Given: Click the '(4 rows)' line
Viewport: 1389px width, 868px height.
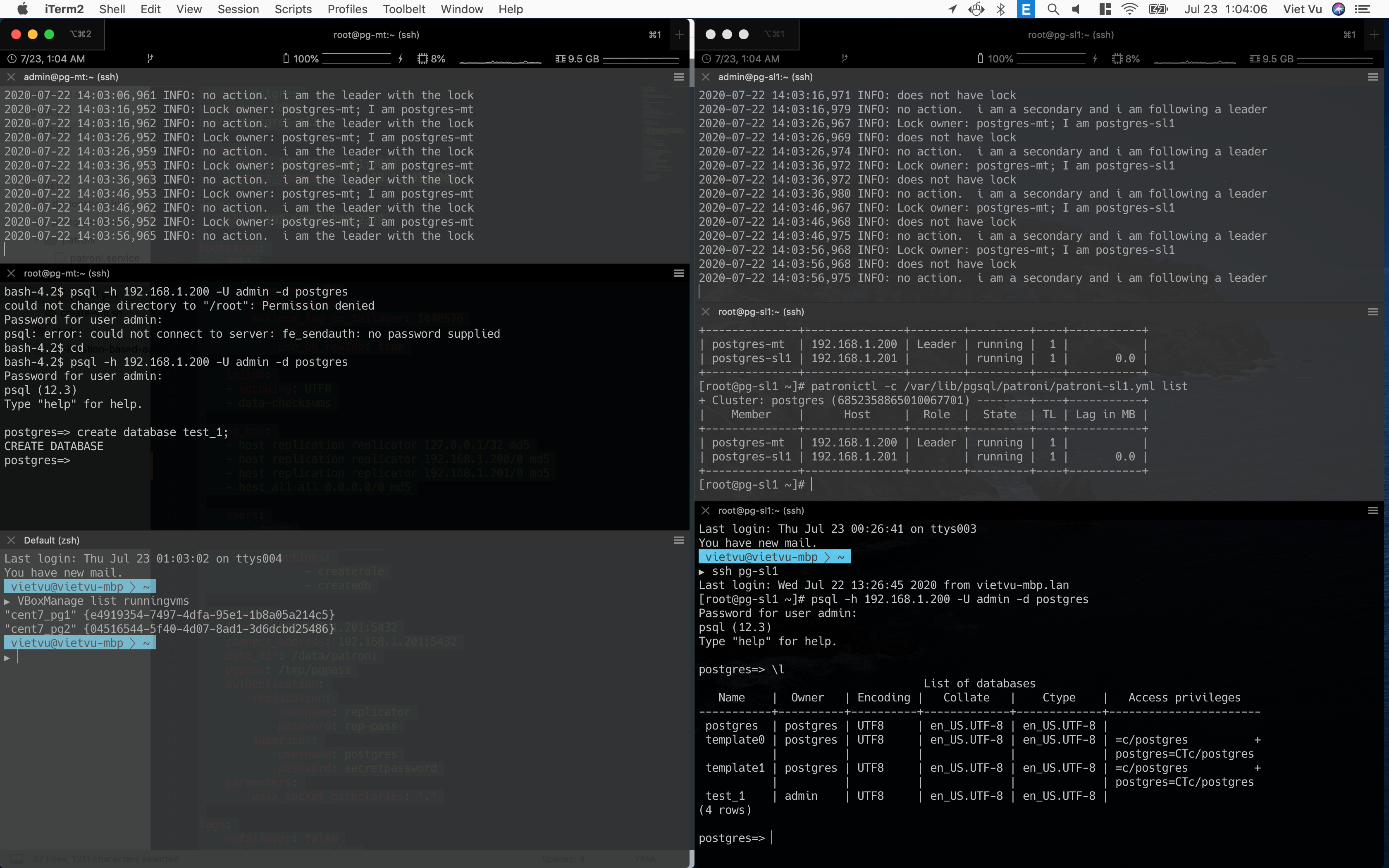Looking at the screenshot, I should pos(725,810).
